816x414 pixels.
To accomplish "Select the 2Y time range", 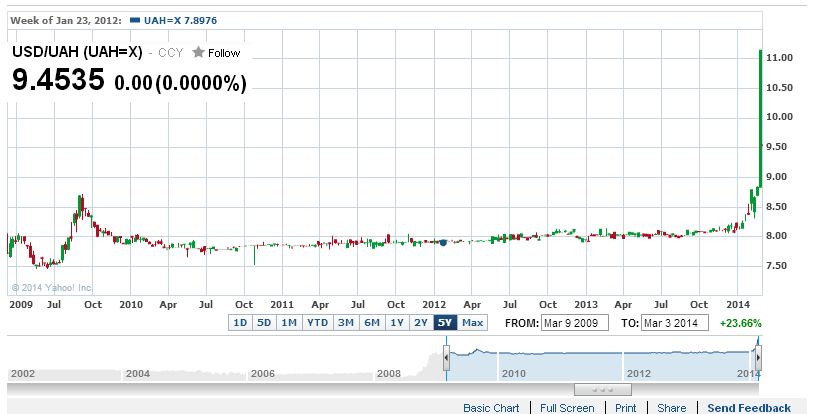I will [x=421, y=322].
